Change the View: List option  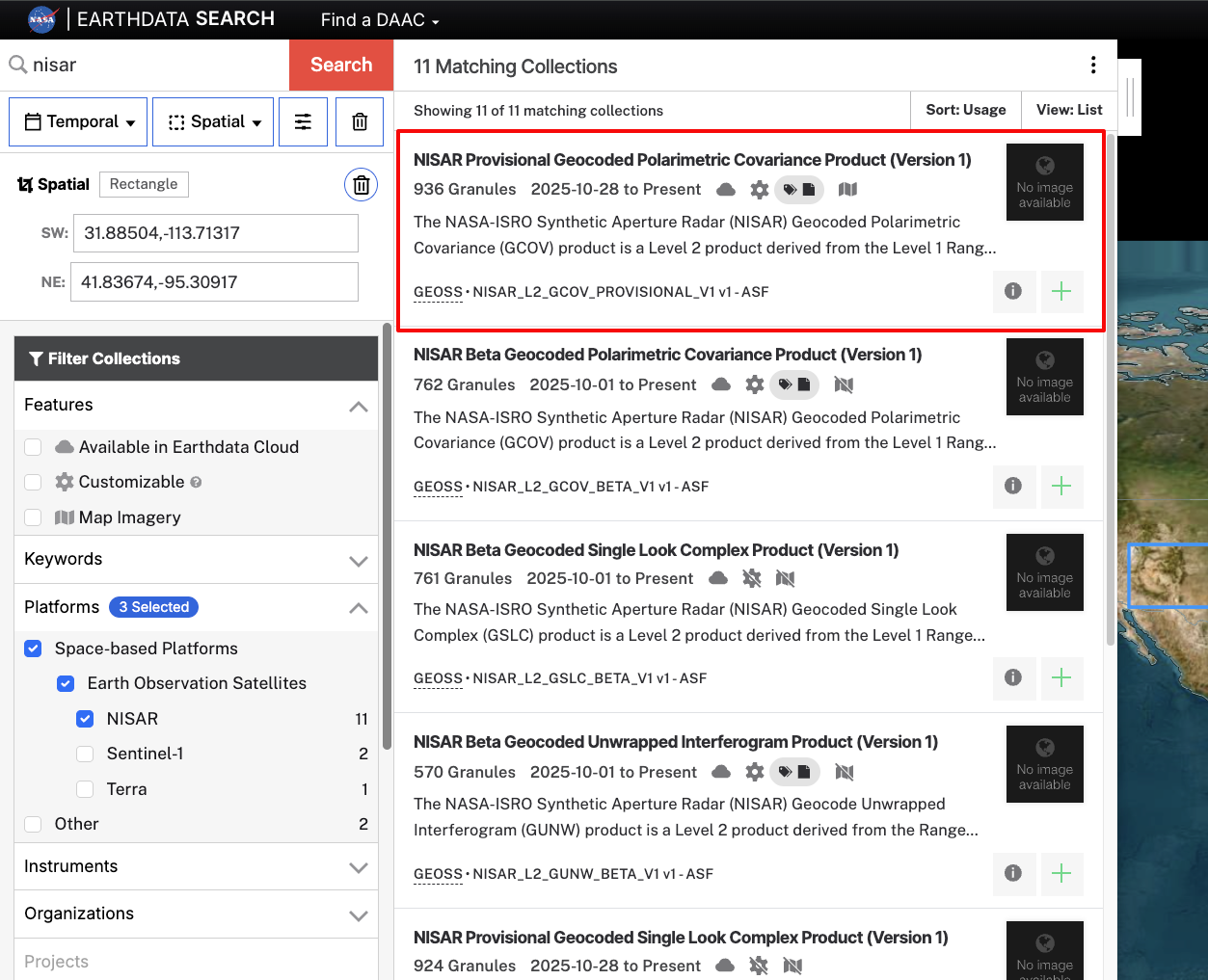pos(1069,110)
